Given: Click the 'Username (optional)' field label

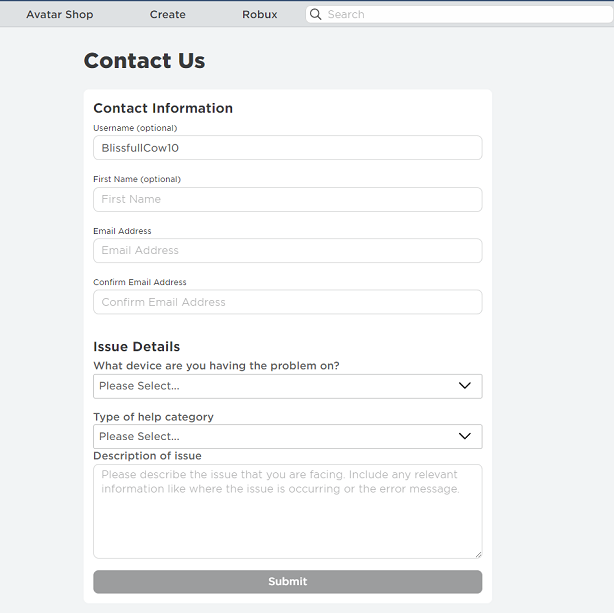Looking at the screenshot, I should coord(135,128).
